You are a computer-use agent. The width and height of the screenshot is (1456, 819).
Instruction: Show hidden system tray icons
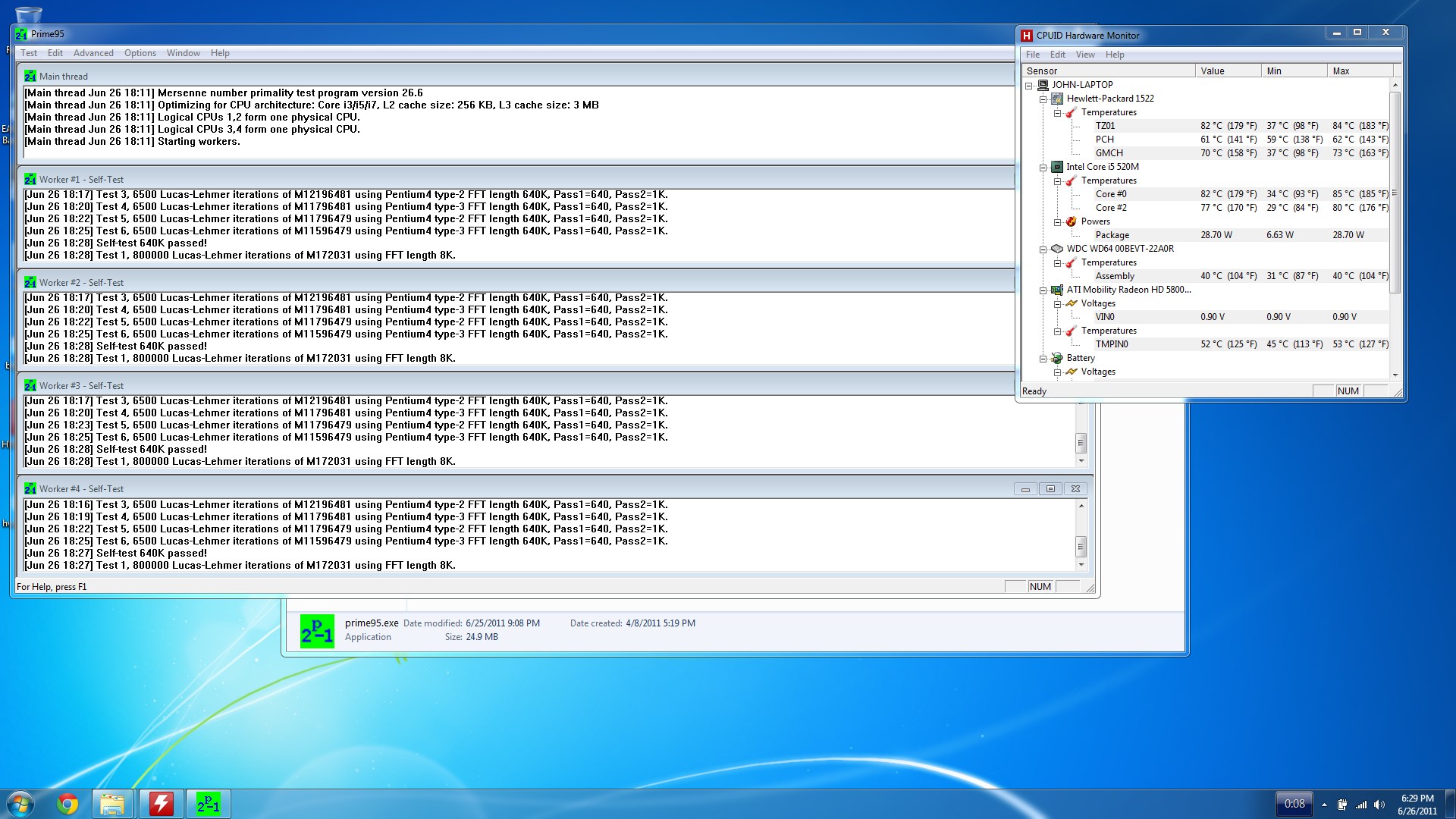(1324, 805)
